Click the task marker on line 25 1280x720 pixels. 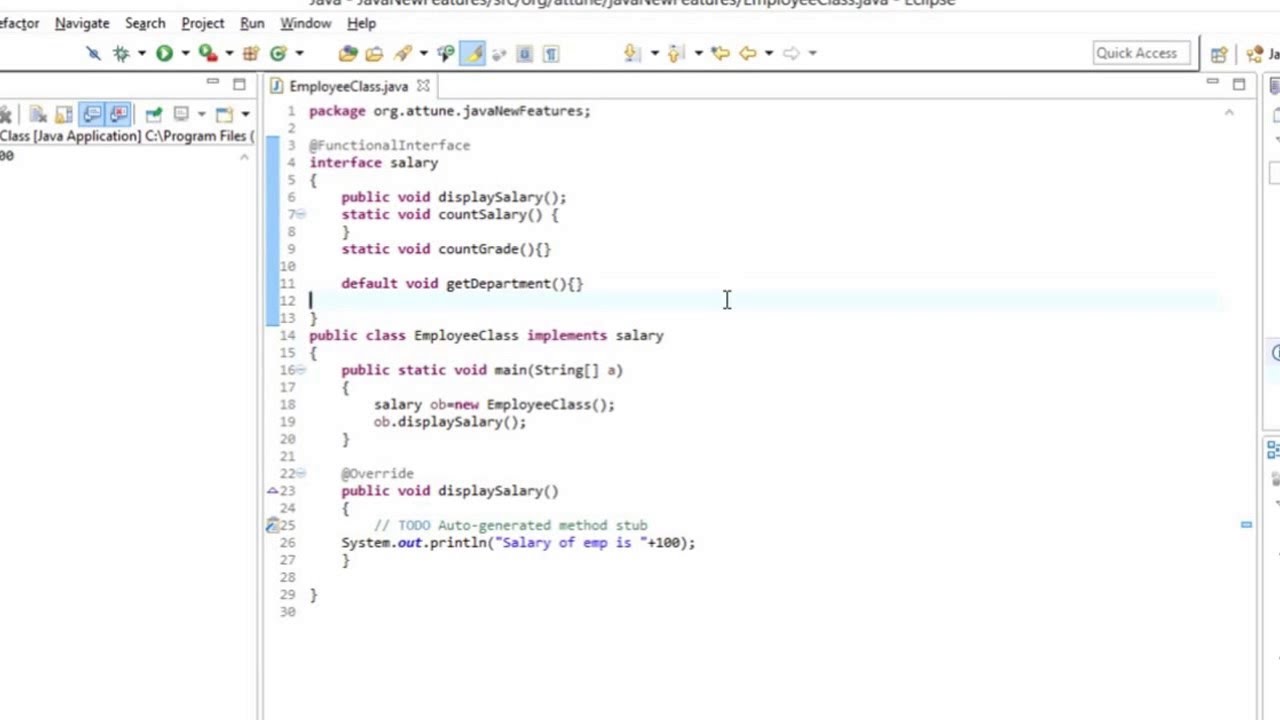tap(272, 525)
